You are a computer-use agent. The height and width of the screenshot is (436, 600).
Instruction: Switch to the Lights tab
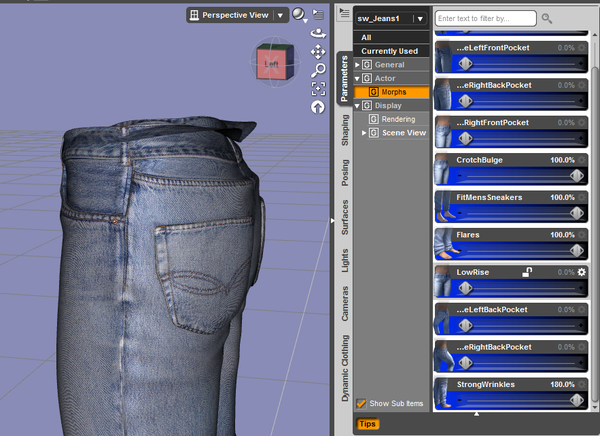click(x=345, y=260)
